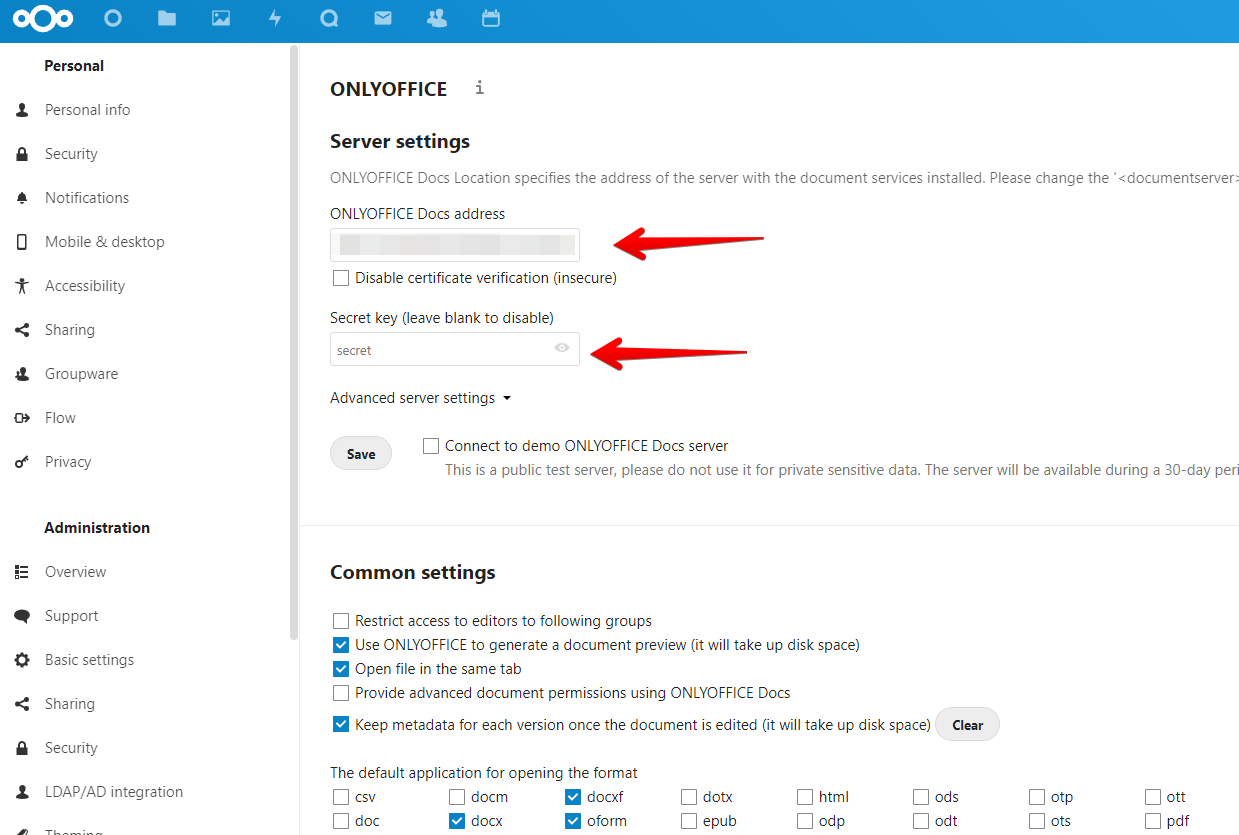The width and height of the screenshot is (1239, 835).
Task: Click the Privacy key icon
Action: (22, 462)
